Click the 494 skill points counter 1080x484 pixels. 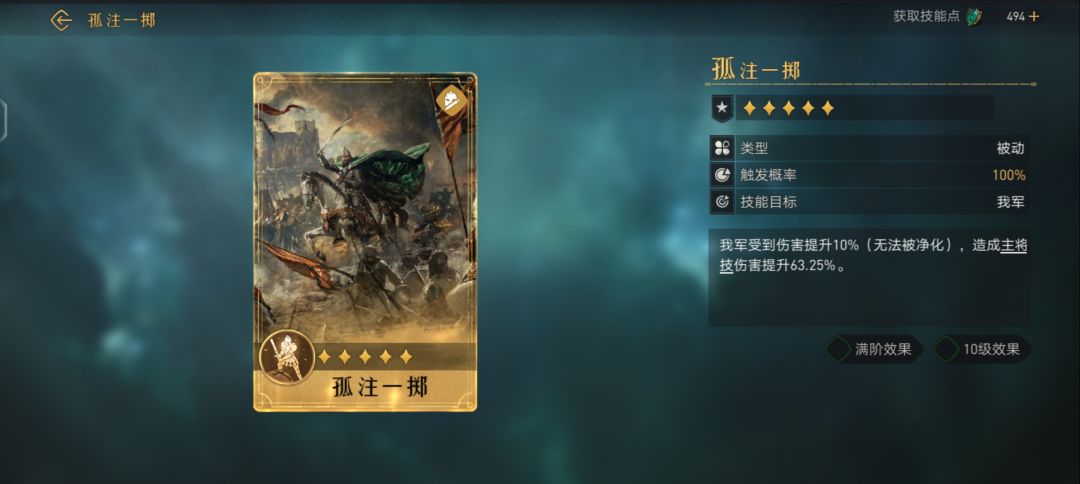coord(1015,17)
